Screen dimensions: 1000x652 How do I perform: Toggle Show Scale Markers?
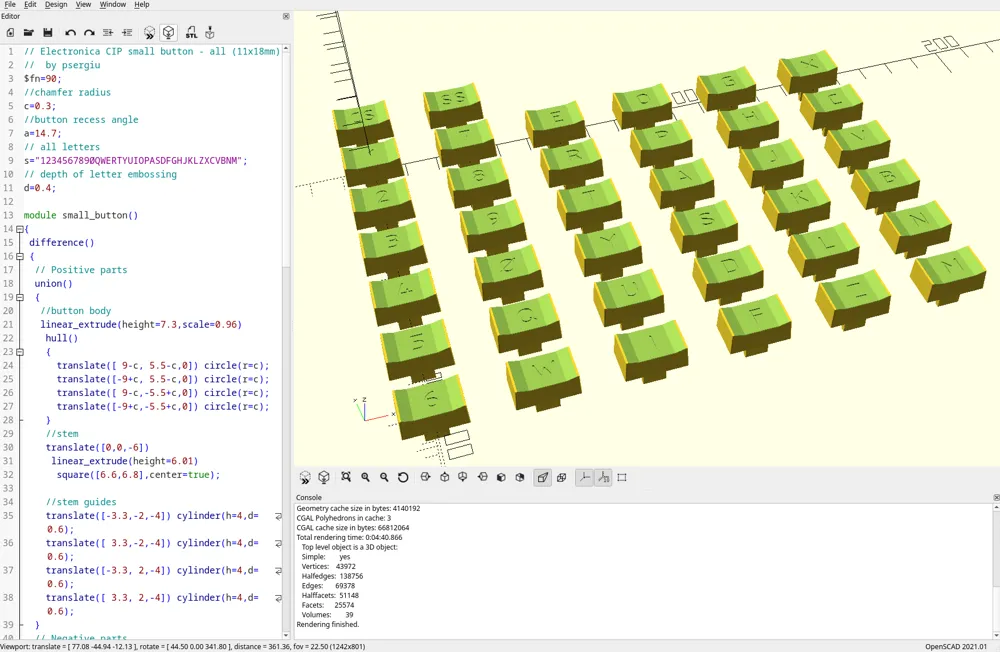tap(603, 477)
